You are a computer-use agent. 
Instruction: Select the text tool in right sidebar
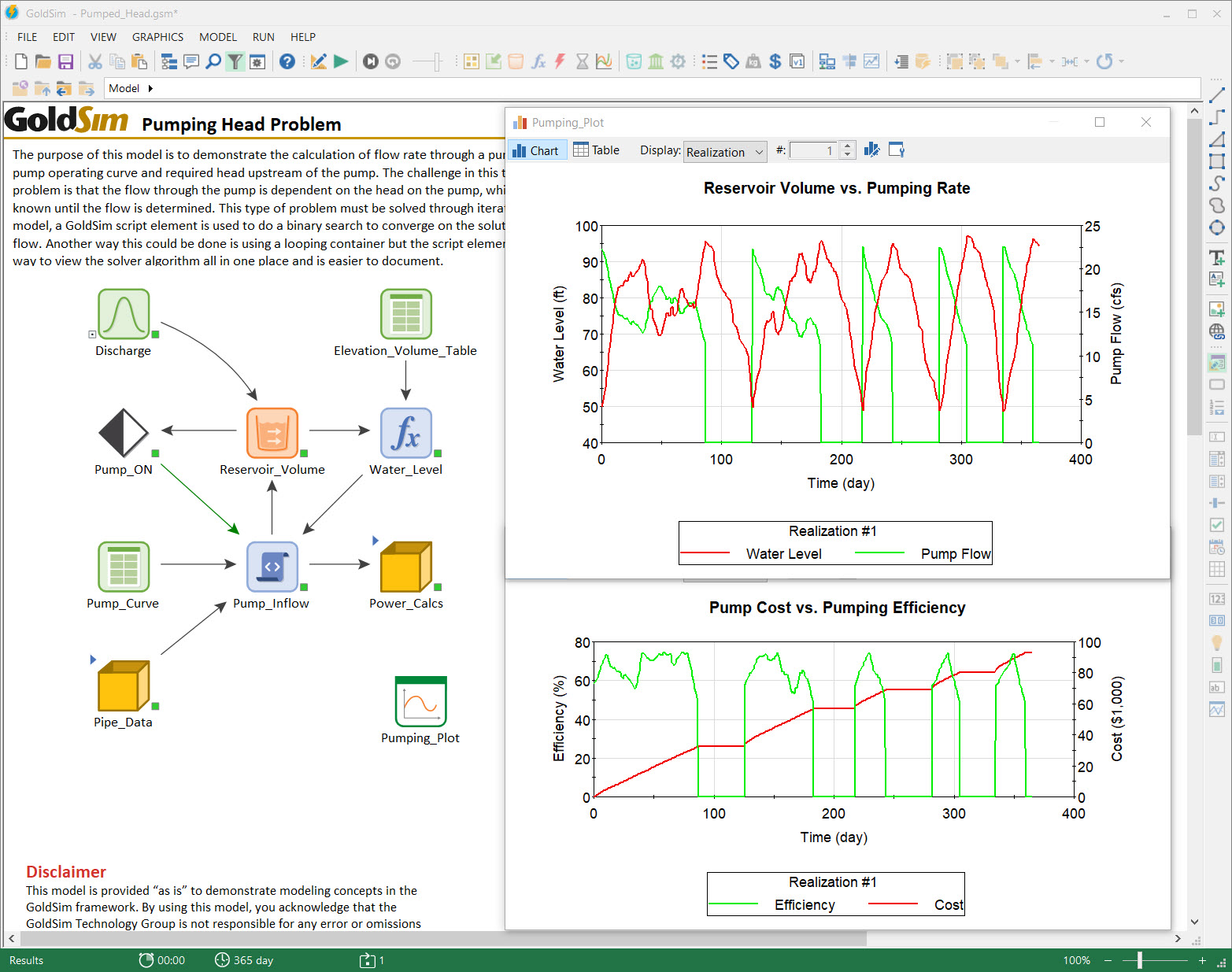coord(1217,257)
